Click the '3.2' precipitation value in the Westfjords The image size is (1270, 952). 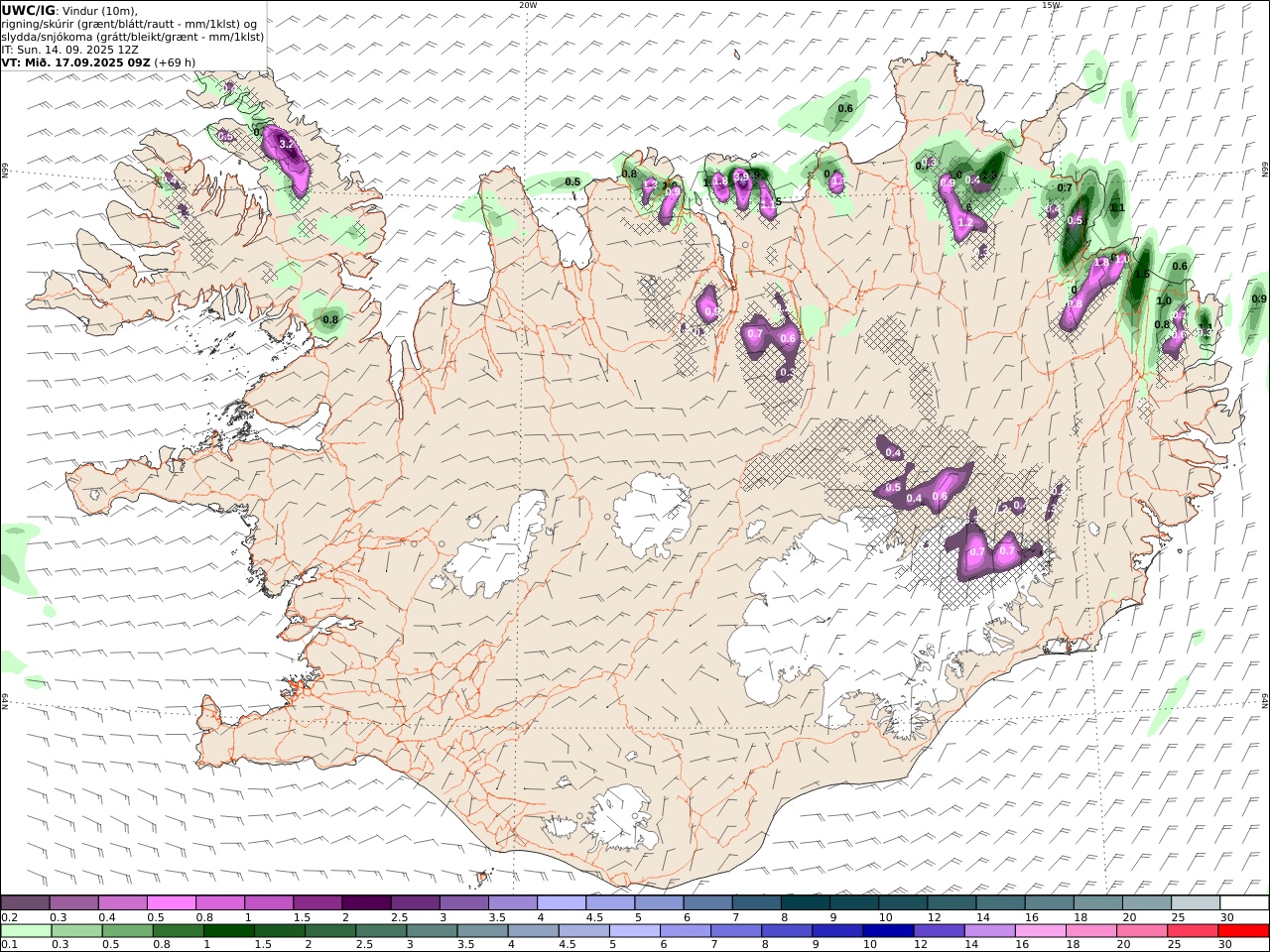click(288, 145)
